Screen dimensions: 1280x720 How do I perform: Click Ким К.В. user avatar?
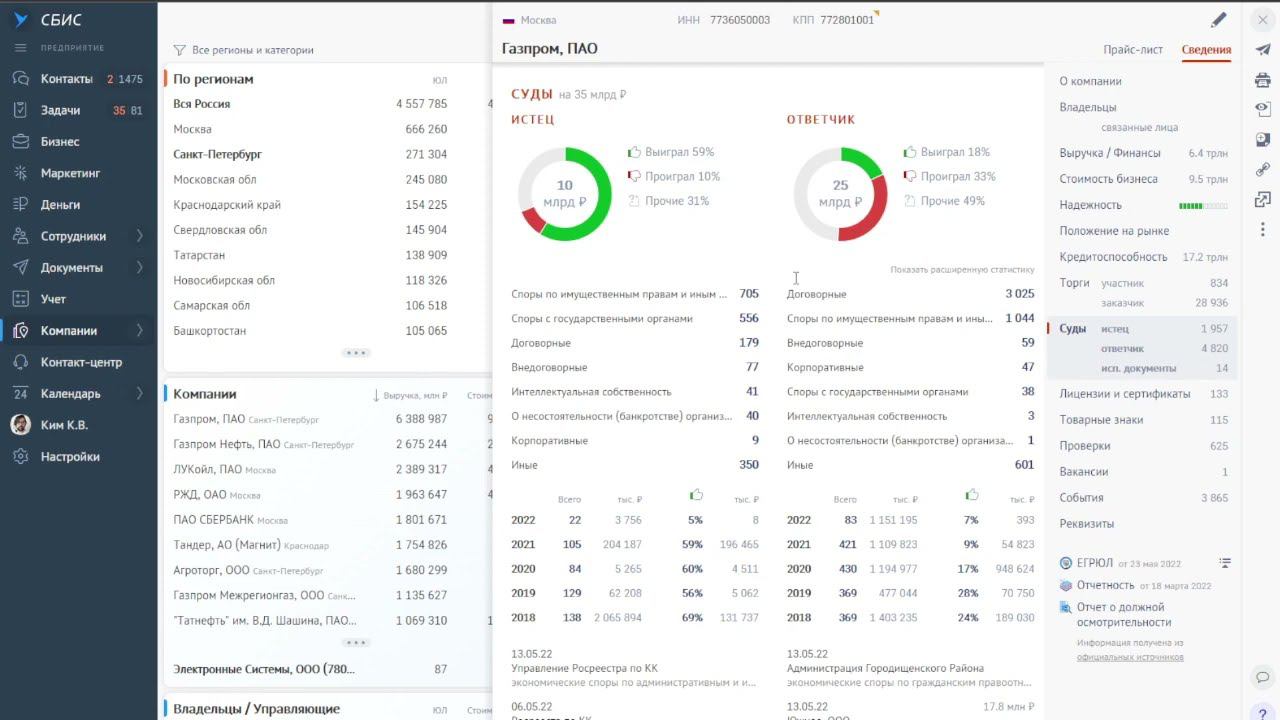pos(21,425)
